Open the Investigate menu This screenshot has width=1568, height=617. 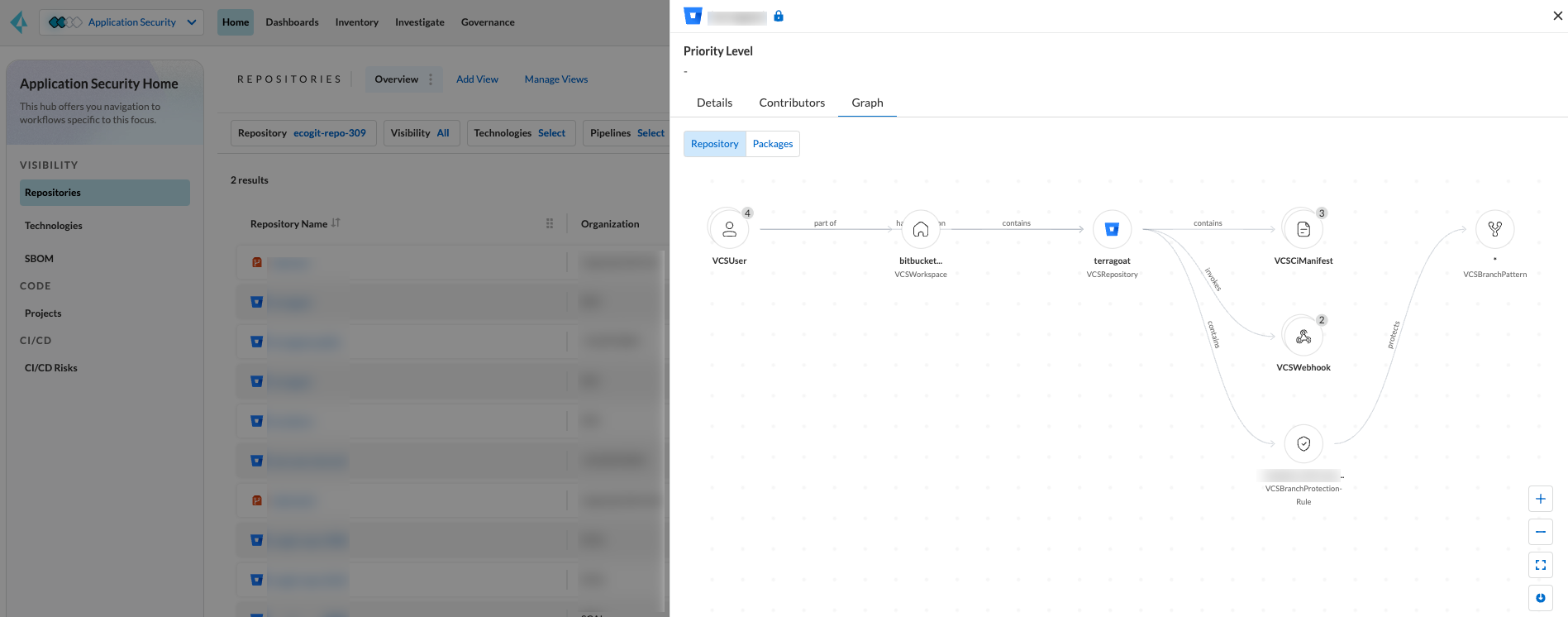point(420,22)
